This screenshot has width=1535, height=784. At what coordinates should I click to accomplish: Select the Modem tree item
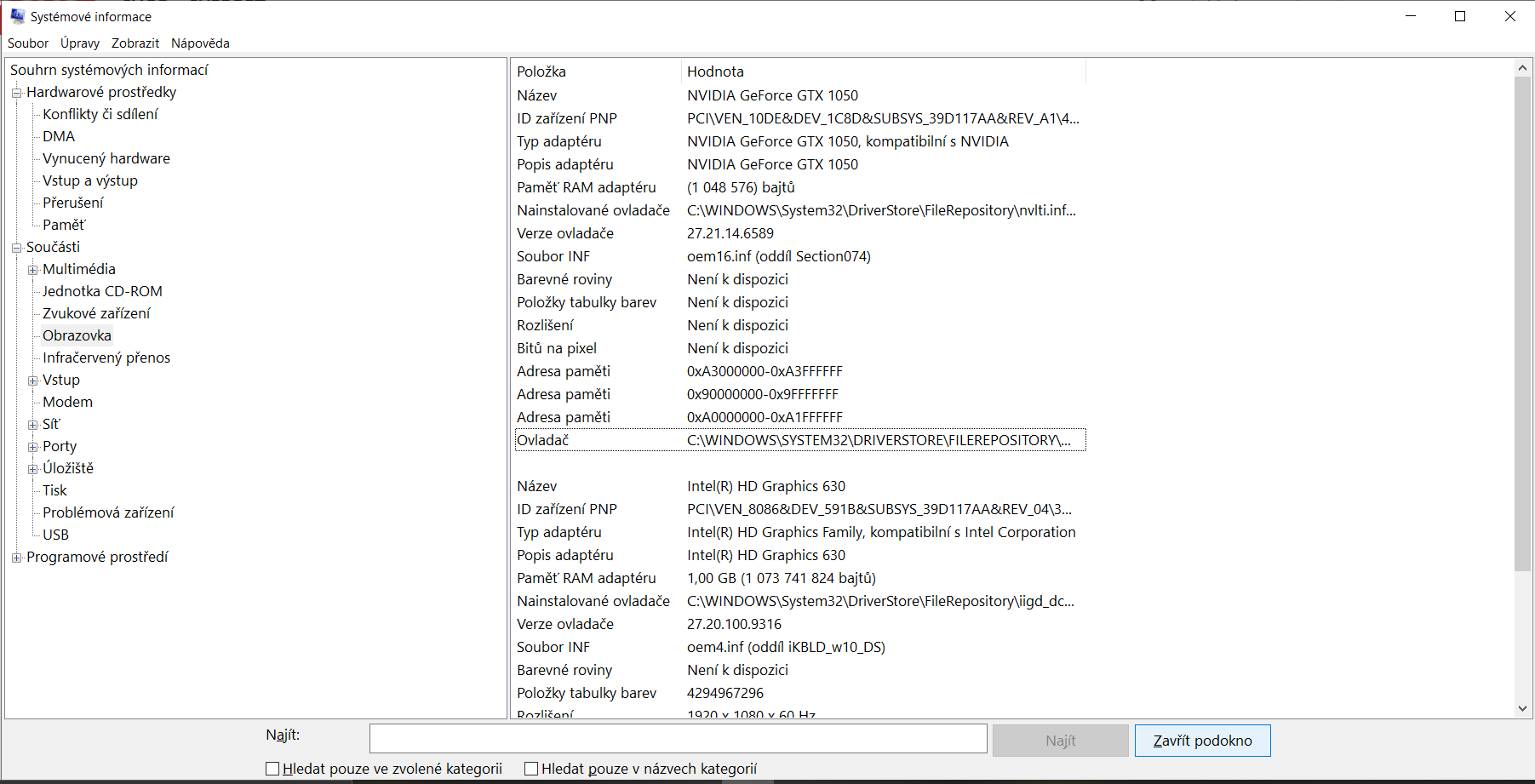click(x=67, y=402)
